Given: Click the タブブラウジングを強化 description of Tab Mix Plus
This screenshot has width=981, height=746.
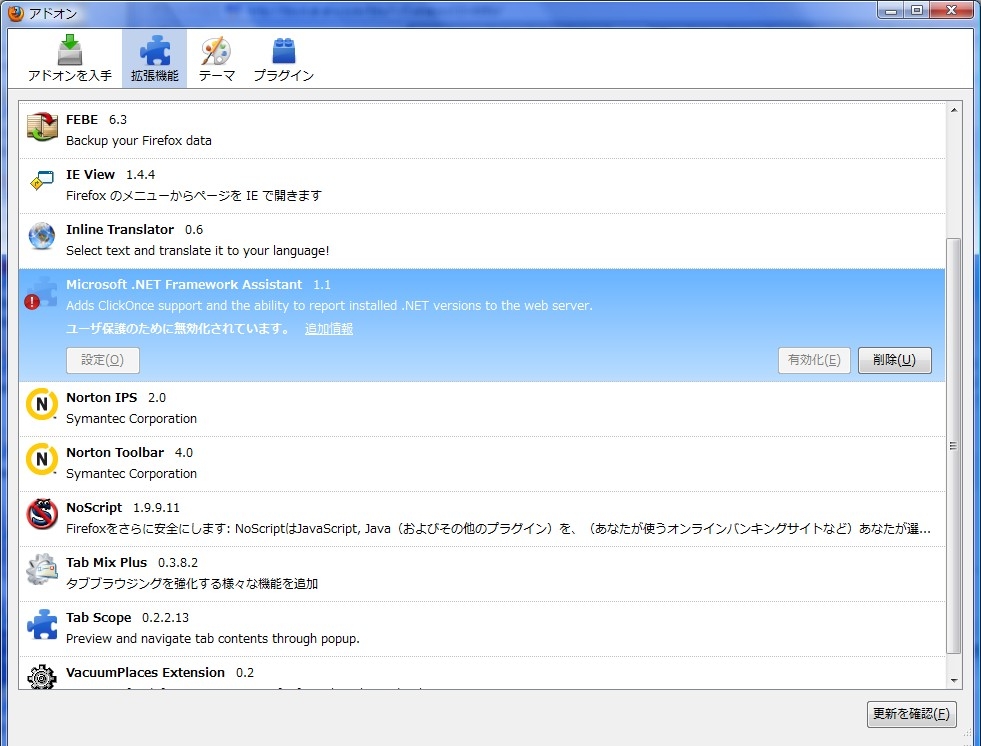Looking at the screenshot, I should 192,584.
